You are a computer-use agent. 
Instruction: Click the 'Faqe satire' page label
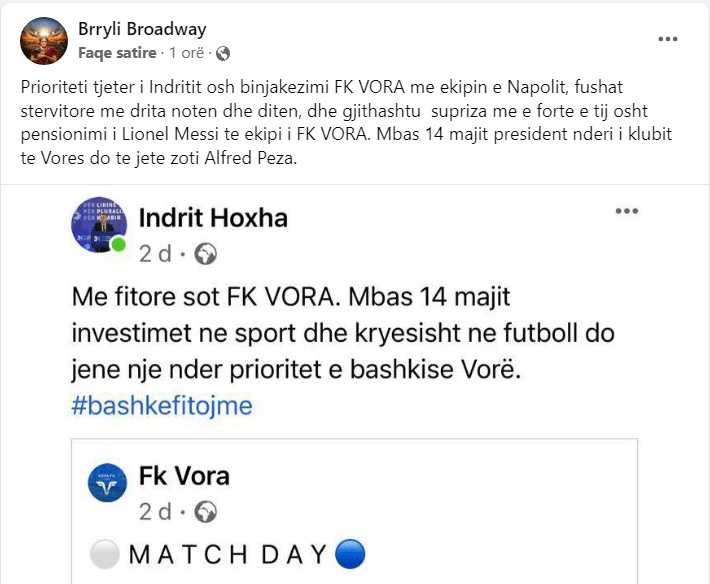pos(117,52)
